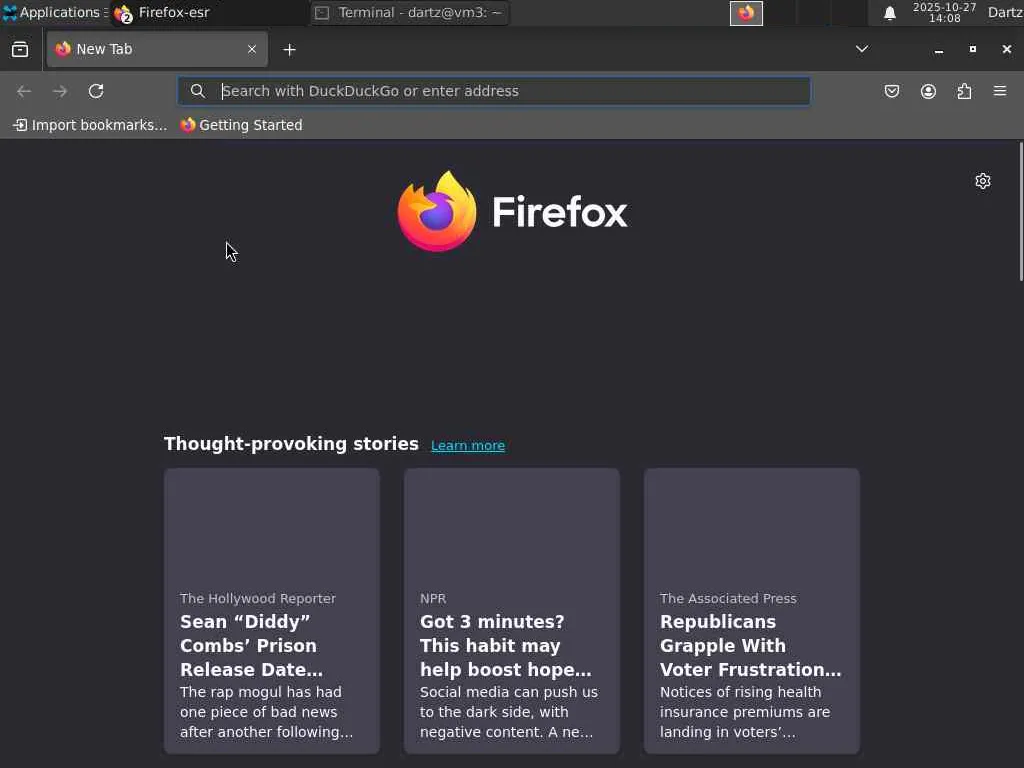Open the Firefox account icon
The image size is (1024, 768).
click(928, 91)
